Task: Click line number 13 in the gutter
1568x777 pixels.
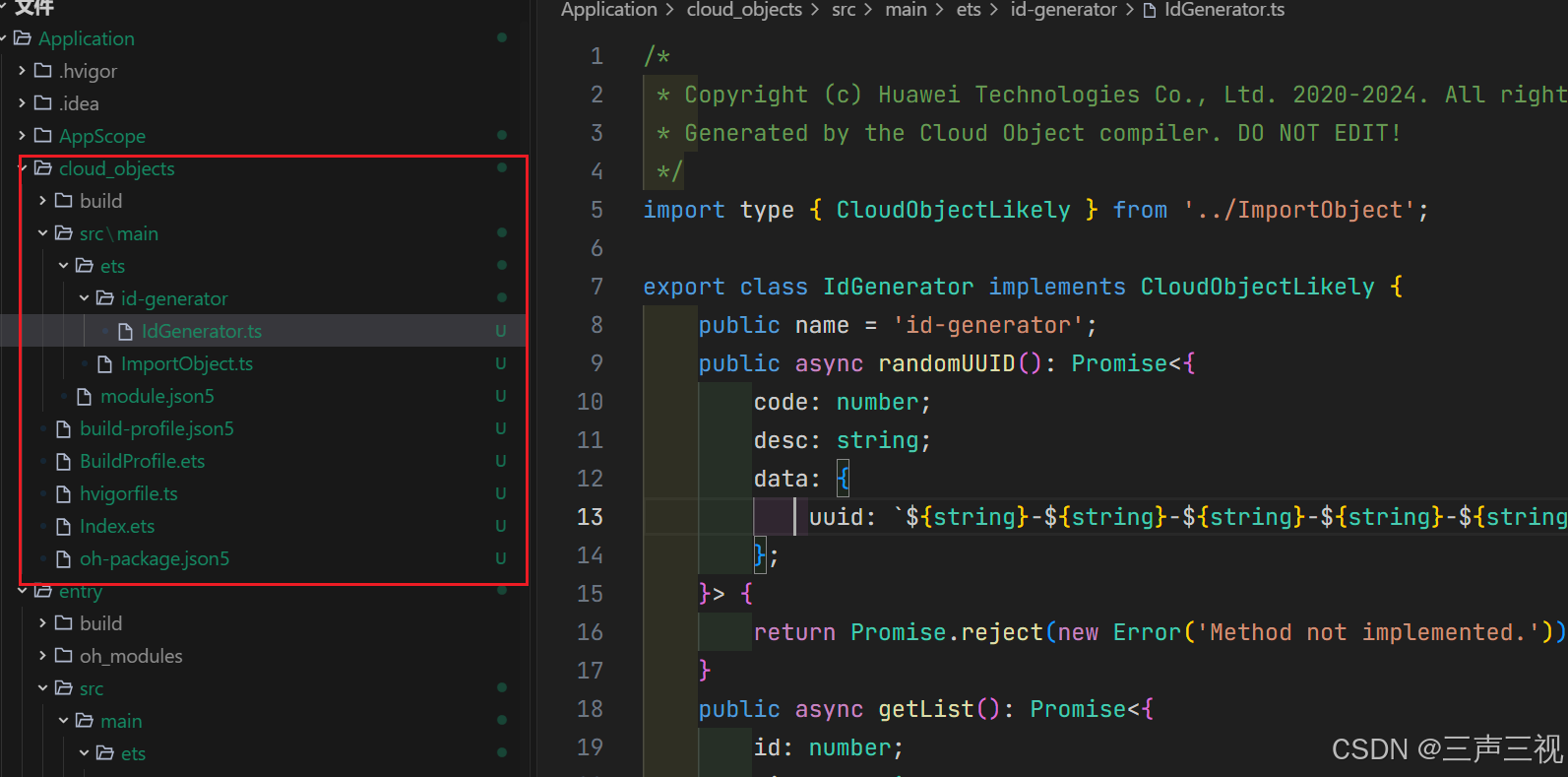Action: (x=590, y=517)
